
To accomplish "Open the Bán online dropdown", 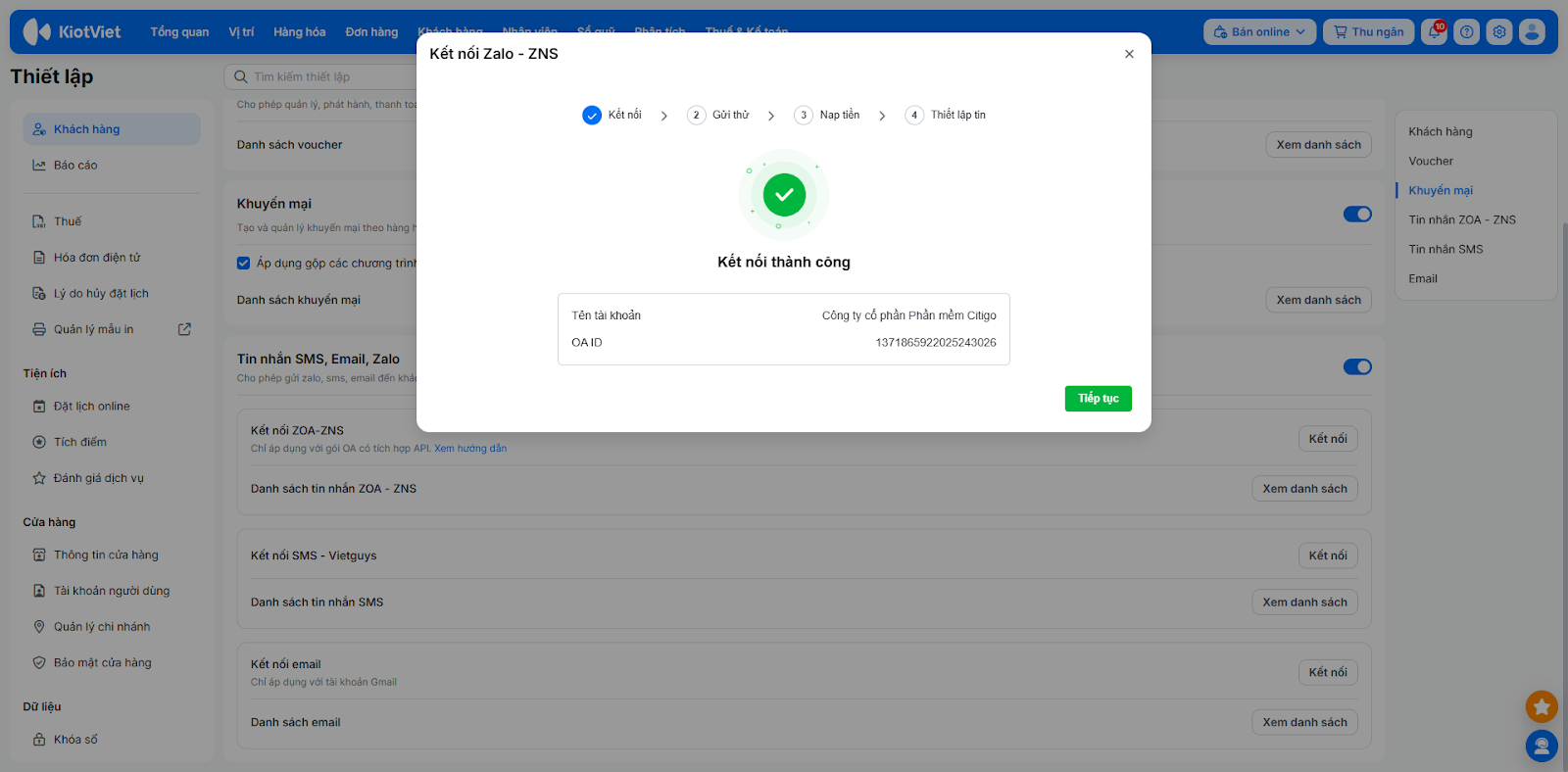I will (x=1260, y=31).
